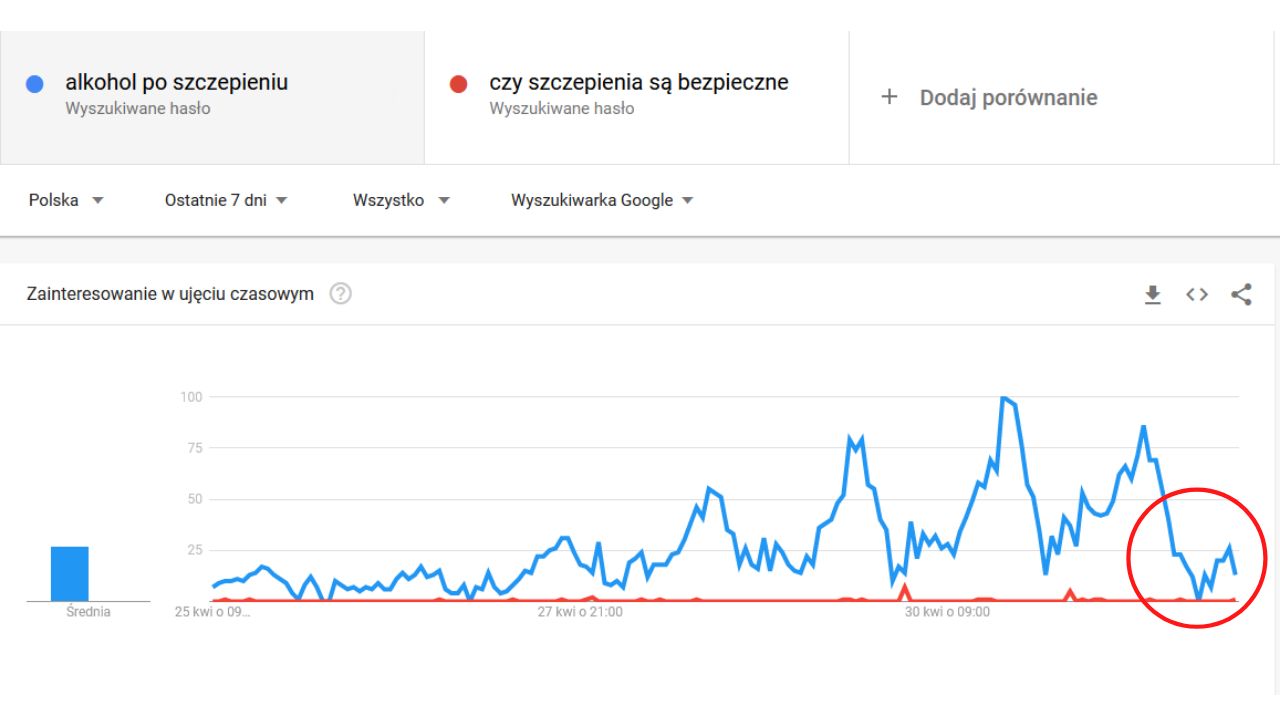The width and height of the screenshot is (1280, 720).
Task: Share the Zainteresowanie w ujęciu czasowym chart
Action: point(1241,295)
